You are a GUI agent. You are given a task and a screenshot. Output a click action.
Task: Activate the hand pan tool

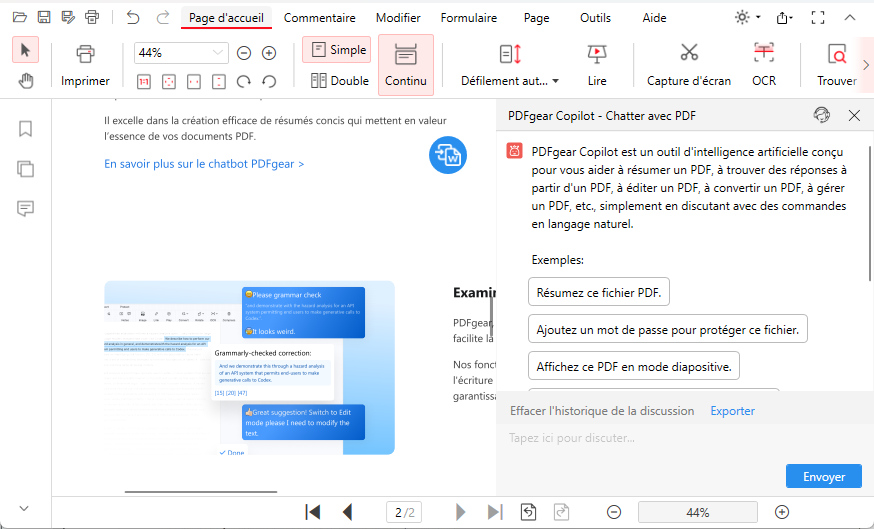26,81
